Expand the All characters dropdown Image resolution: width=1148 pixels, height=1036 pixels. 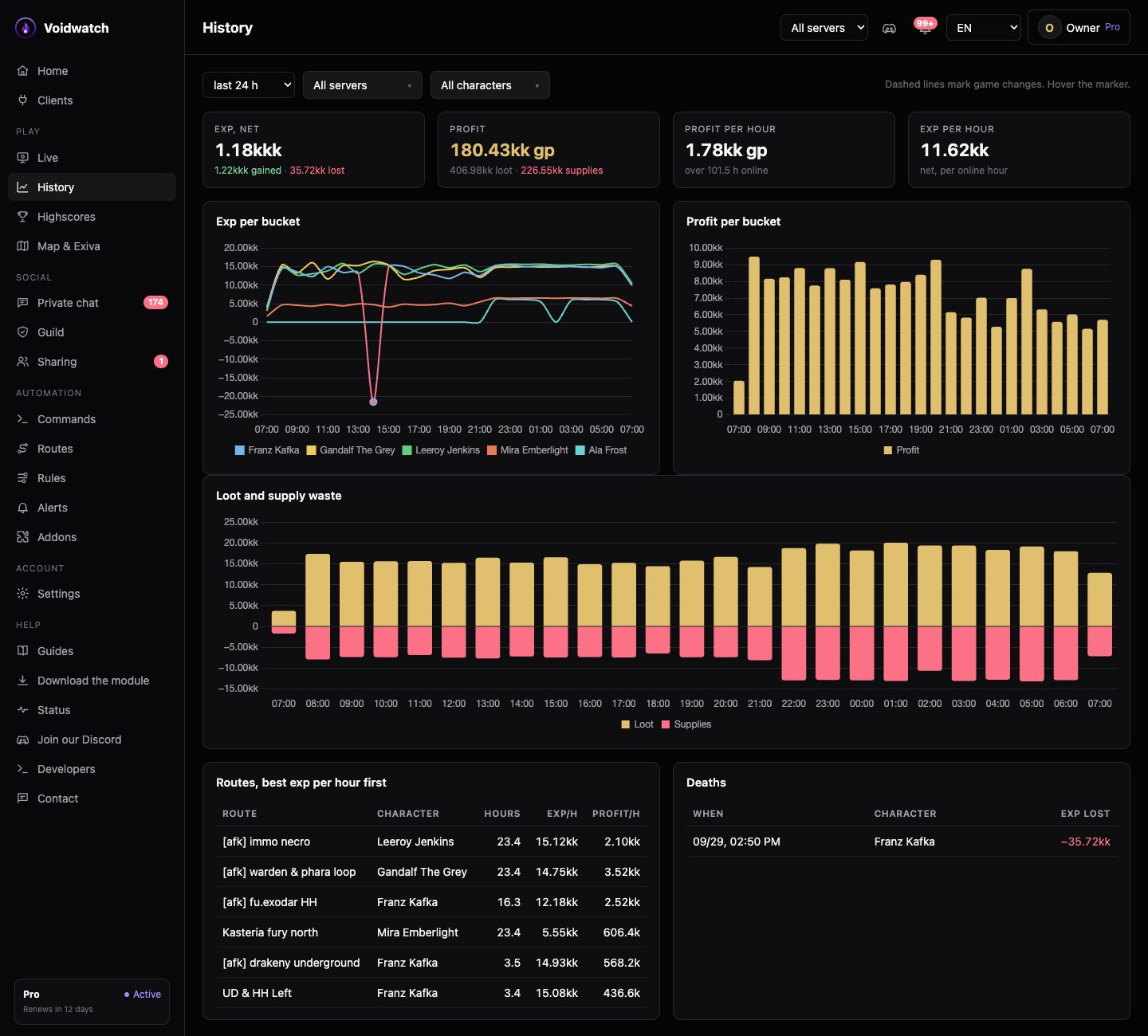pos(490,85)
